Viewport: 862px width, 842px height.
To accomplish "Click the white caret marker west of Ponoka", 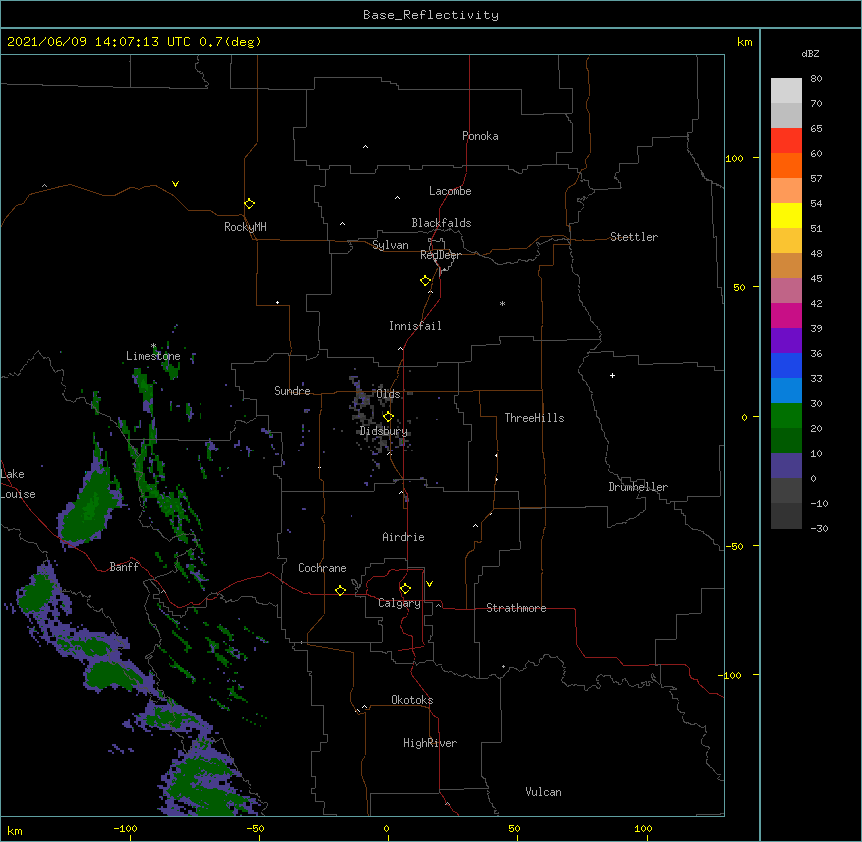I will (365, 147).
